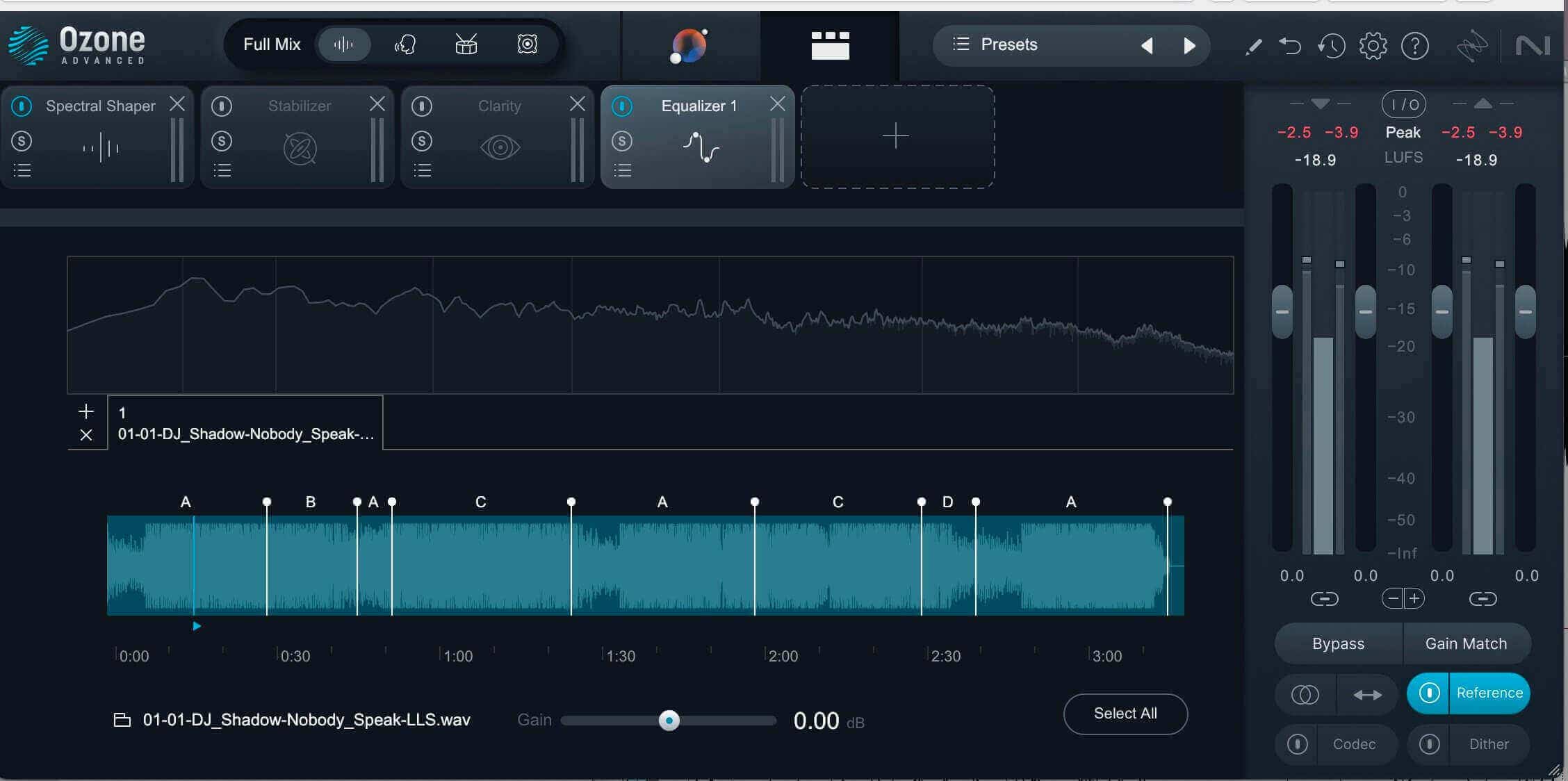Select the Spectral Shaper module icon
This screenshot has width=1568, height=781.
[101, 147]
